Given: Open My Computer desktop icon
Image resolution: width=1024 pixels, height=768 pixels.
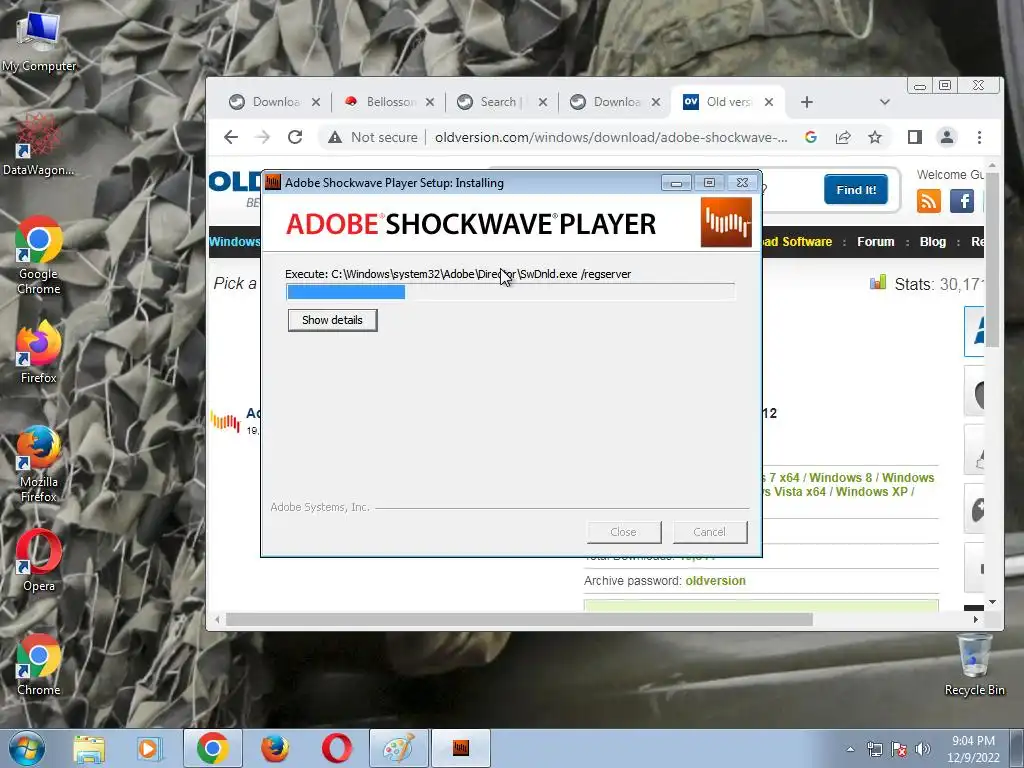Looking at the screenshot, I should click(x=39, y=40).
